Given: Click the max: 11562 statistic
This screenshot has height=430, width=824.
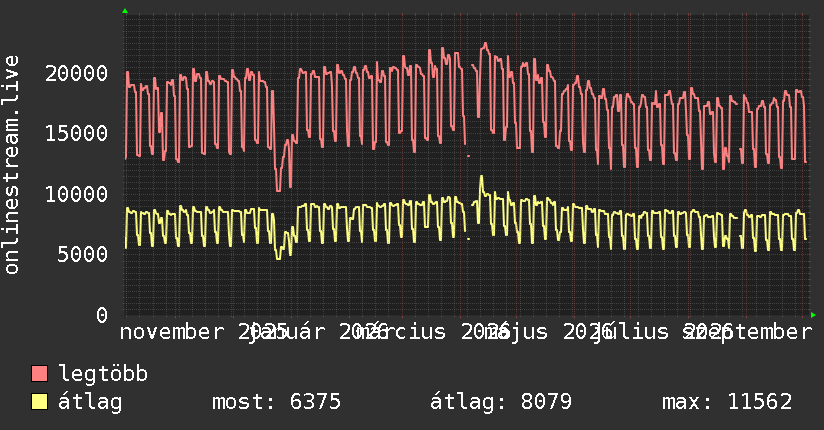Looking at the screenshot, I should [727, 402].
